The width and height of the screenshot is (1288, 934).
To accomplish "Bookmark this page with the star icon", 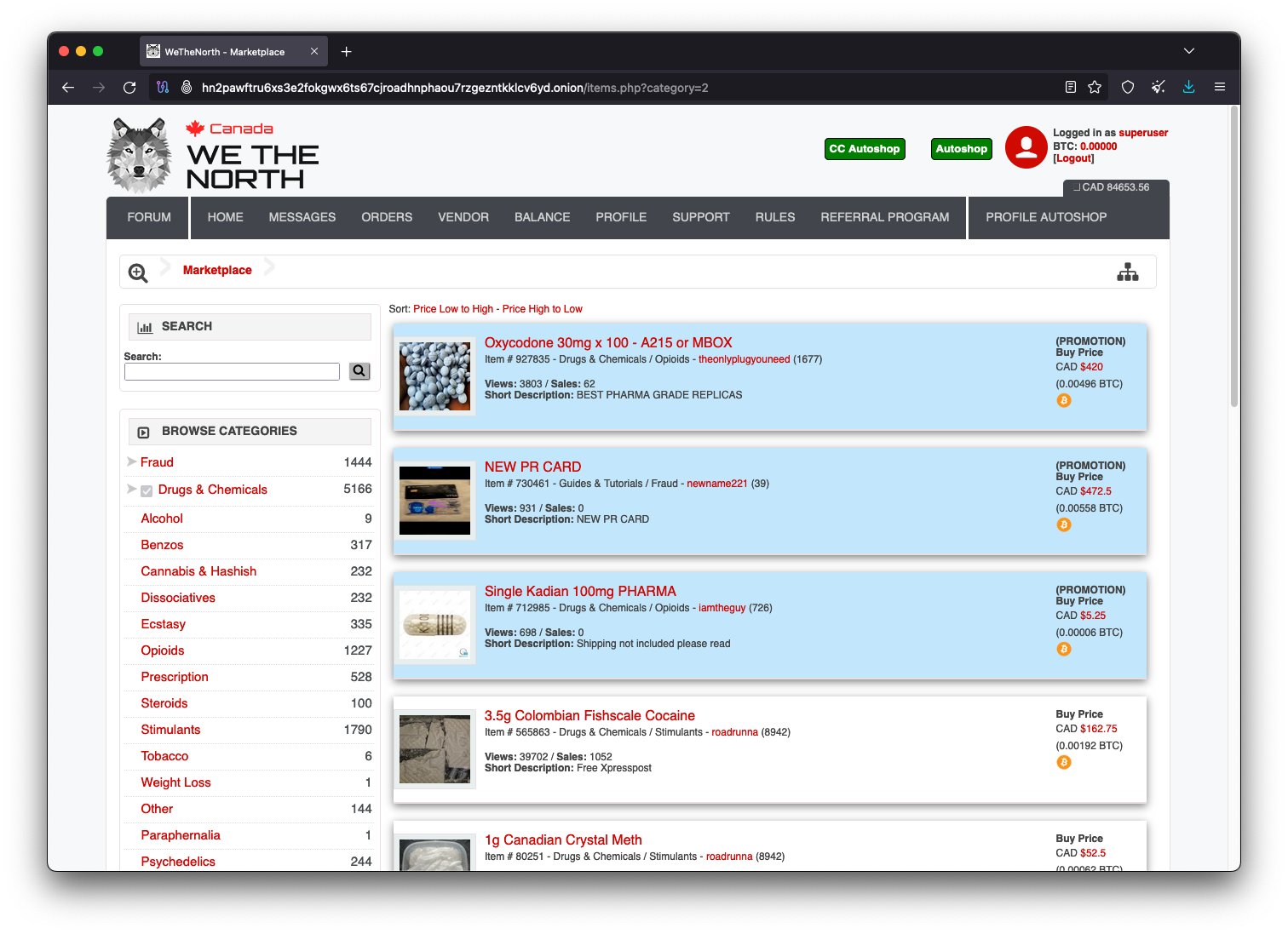I will click(x=1095, y=87).
